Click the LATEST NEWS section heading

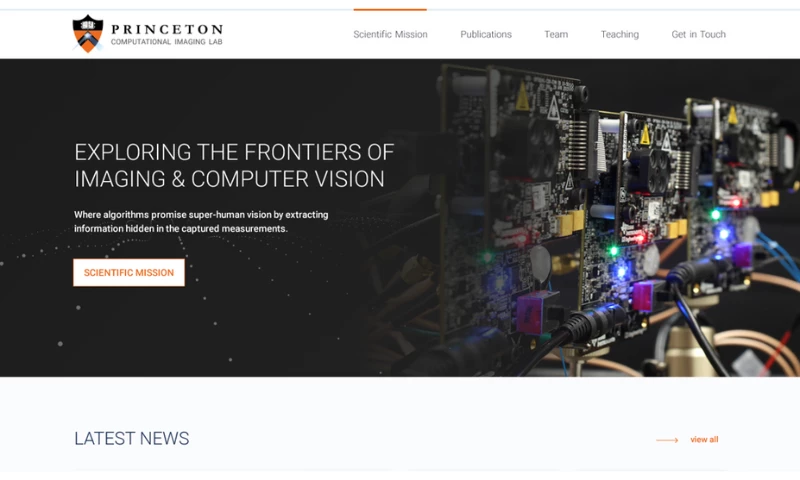(x=132, y=438)
